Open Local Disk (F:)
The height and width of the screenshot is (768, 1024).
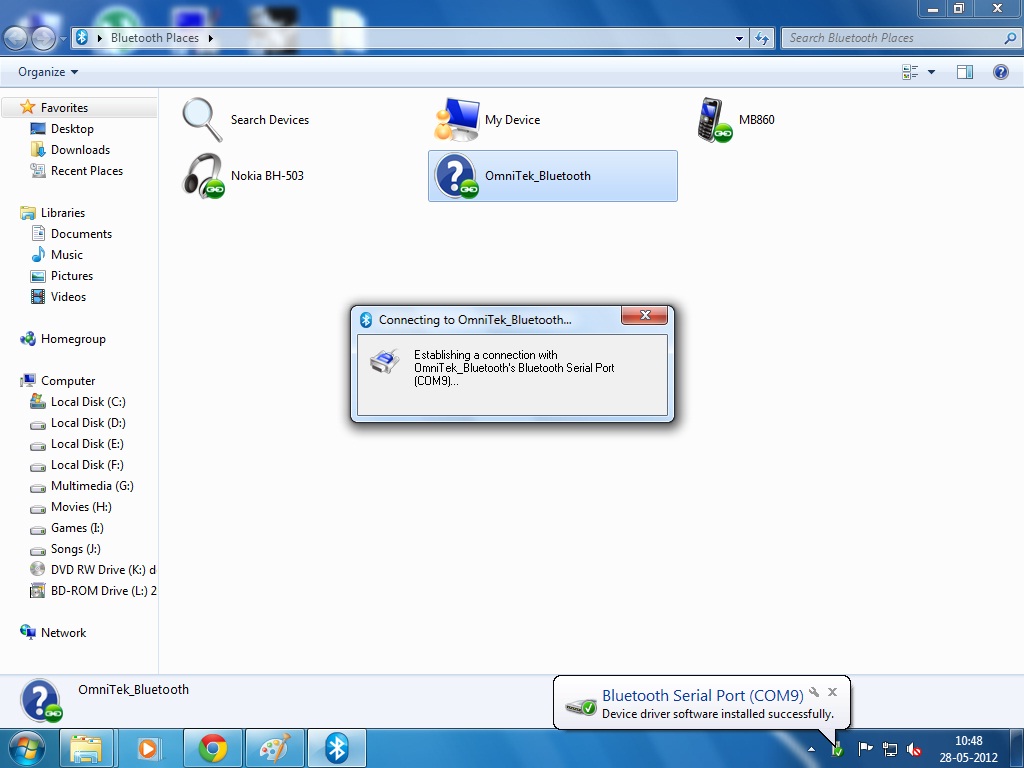tap(87, 464)
